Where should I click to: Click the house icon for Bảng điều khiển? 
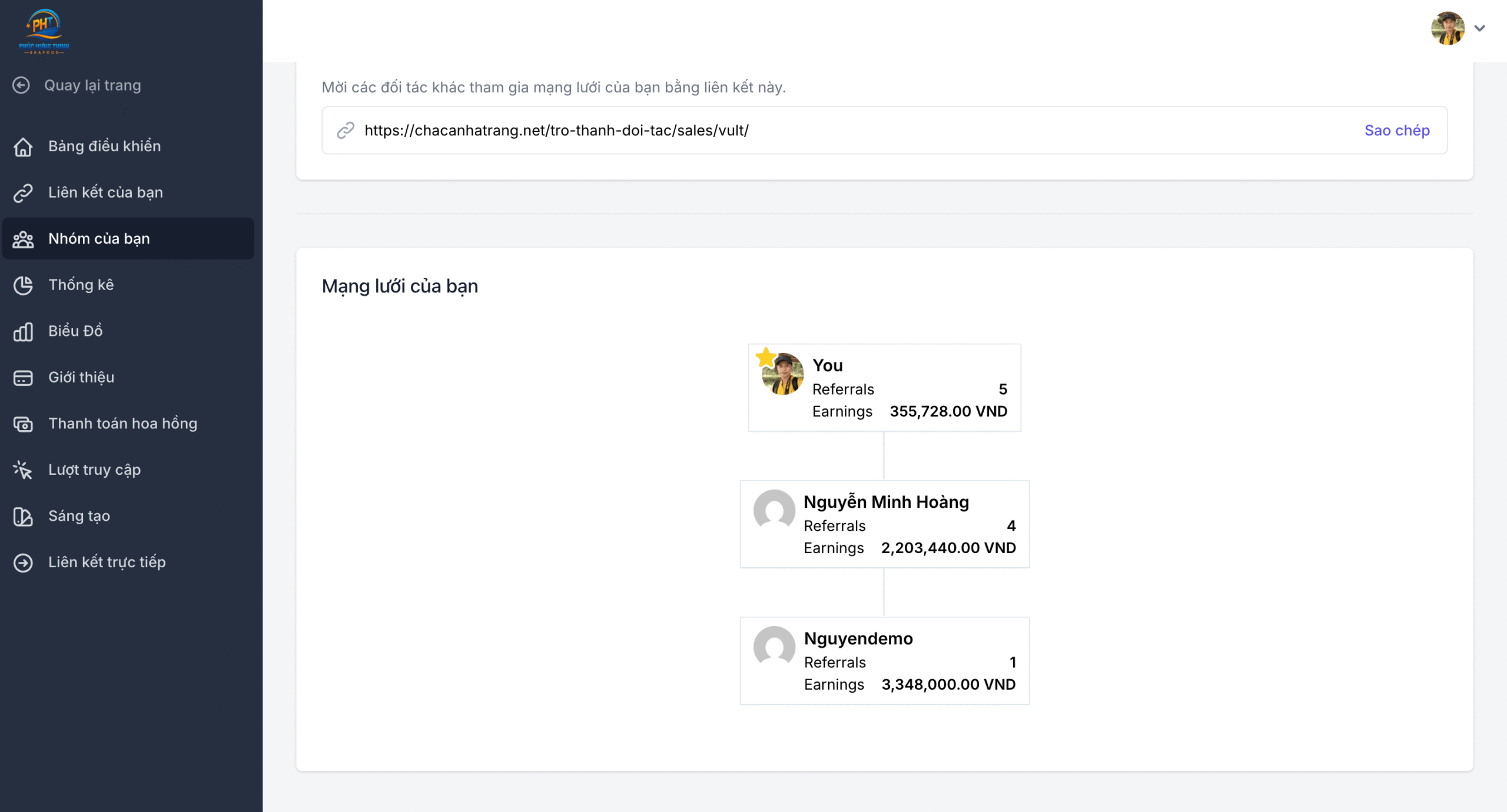click(23, 147)
